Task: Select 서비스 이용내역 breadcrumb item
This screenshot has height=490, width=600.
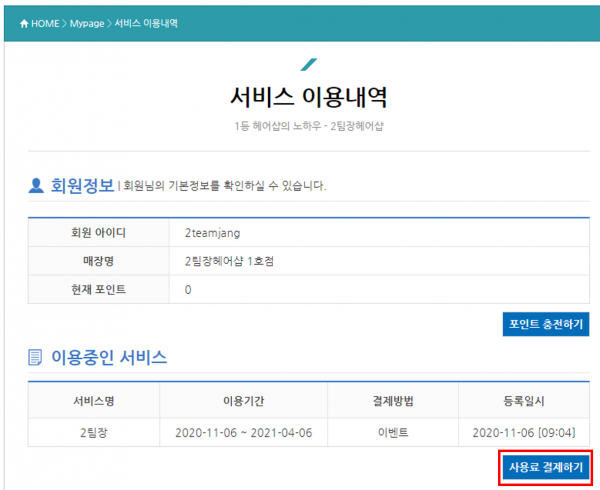Action: [x=146, y=23]
